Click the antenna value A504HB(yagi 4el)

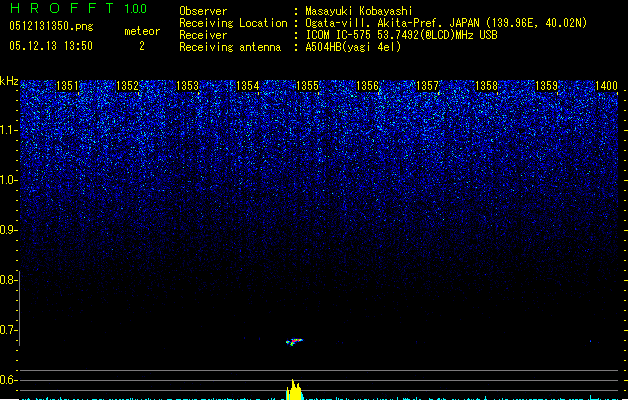(353, 47)
